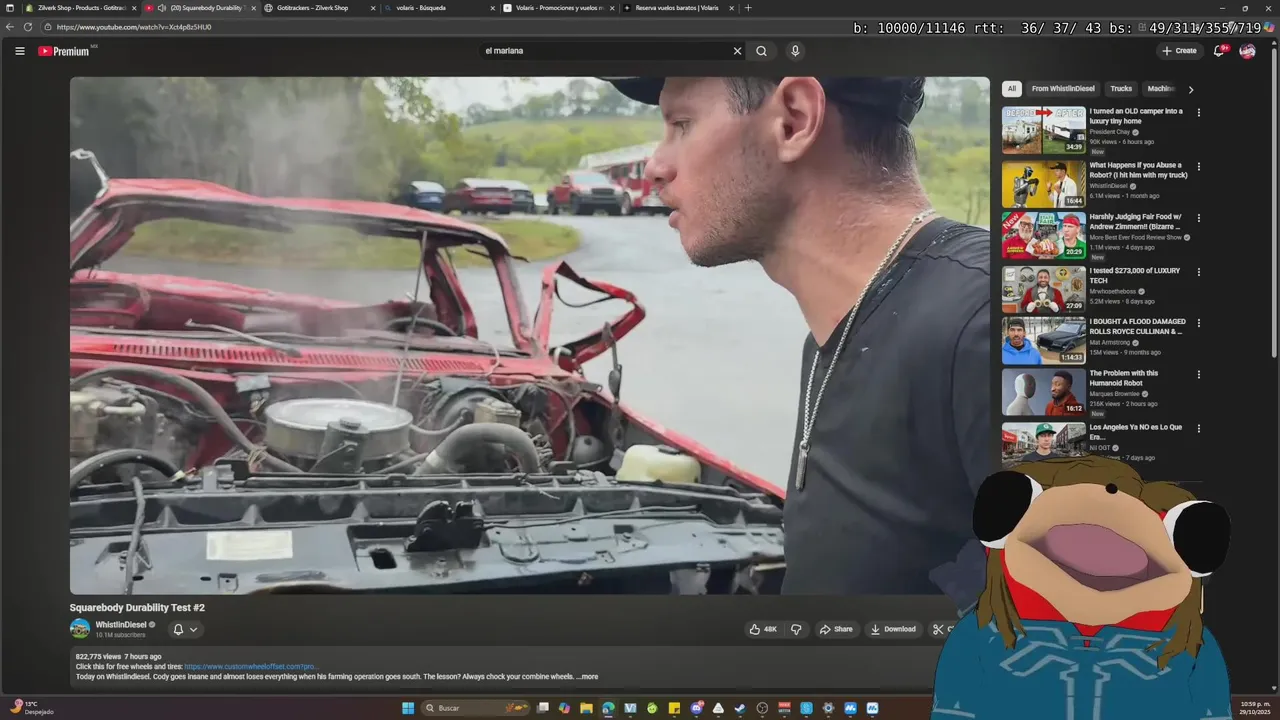Open Harshly Judging Fair Food thumbnail
The image size is (1280, 720).
tap(1043, 236)
